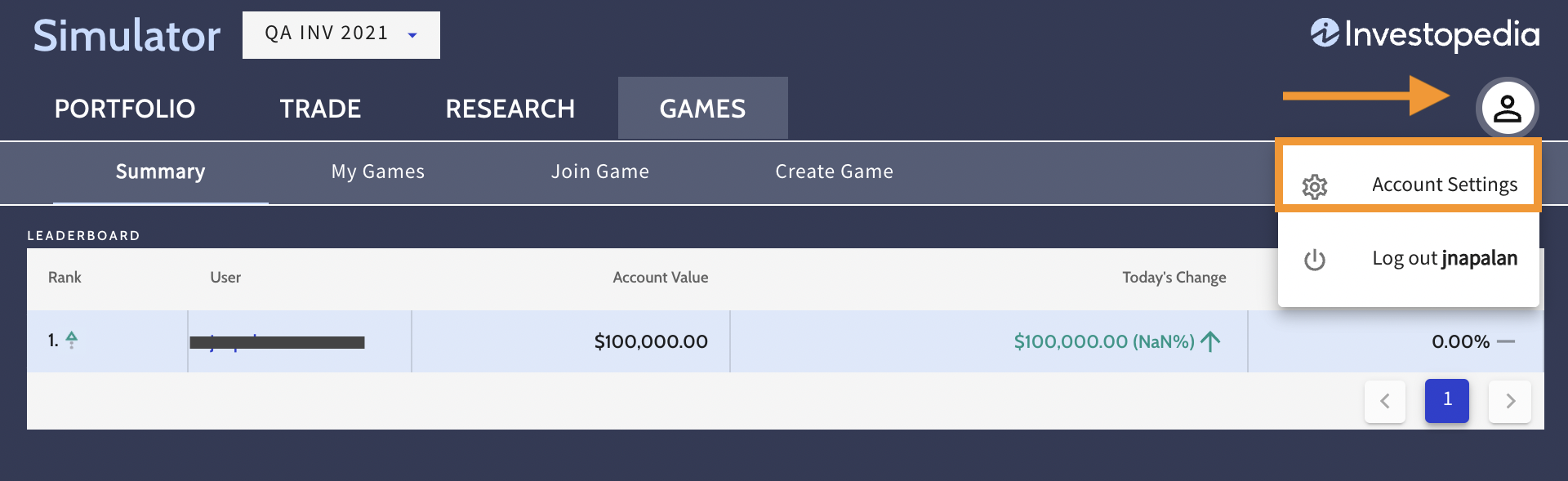Open the RESEARCH menu
Viewport: 1568px width, 481px height.
pos(510,109)
